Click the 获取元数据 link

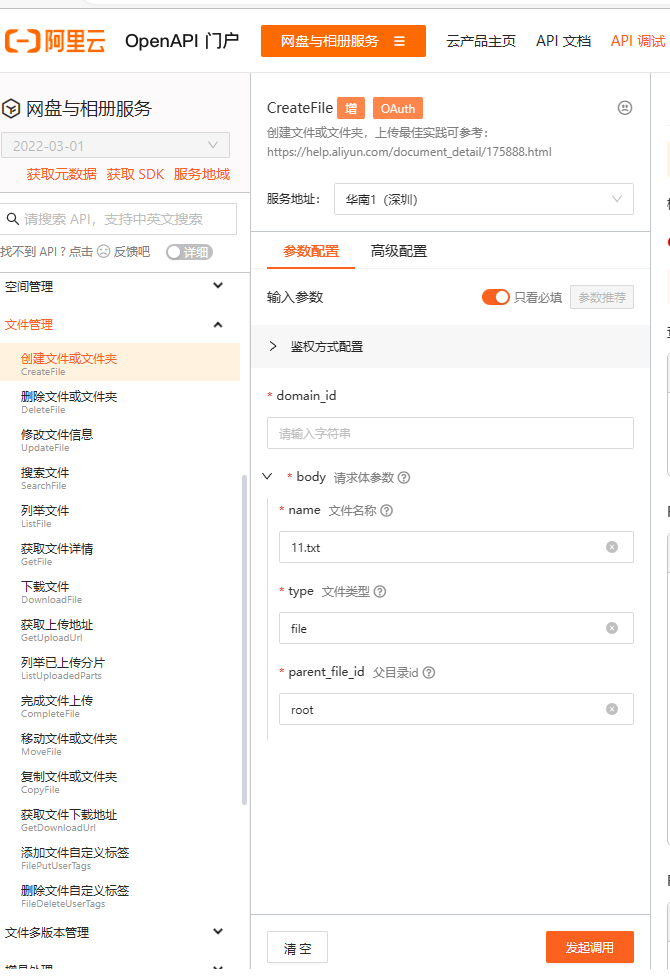pyautogui.click(x=62, y=174)
